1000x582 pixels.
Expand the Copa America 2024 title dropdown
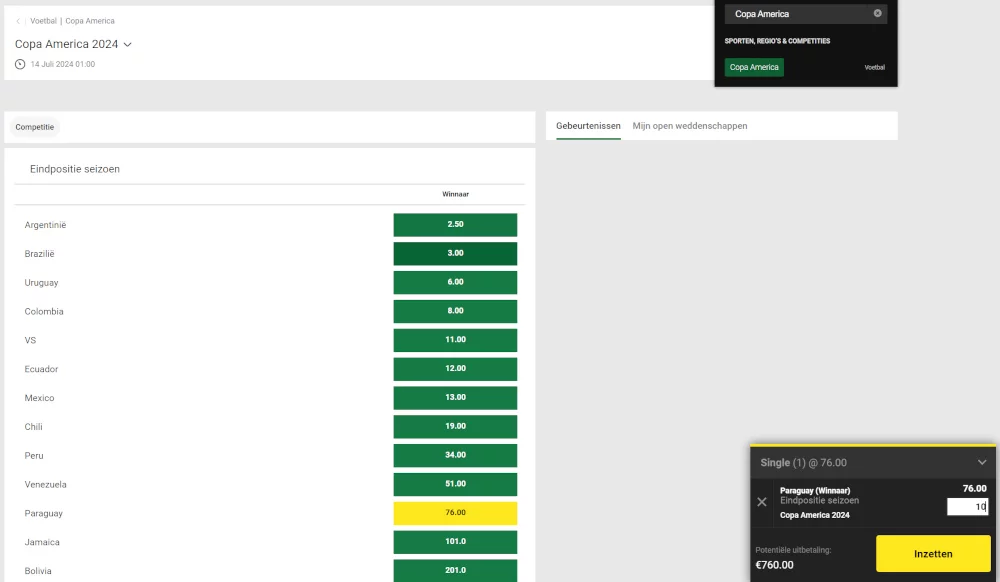pyautogui.click(x=128, y=45)
